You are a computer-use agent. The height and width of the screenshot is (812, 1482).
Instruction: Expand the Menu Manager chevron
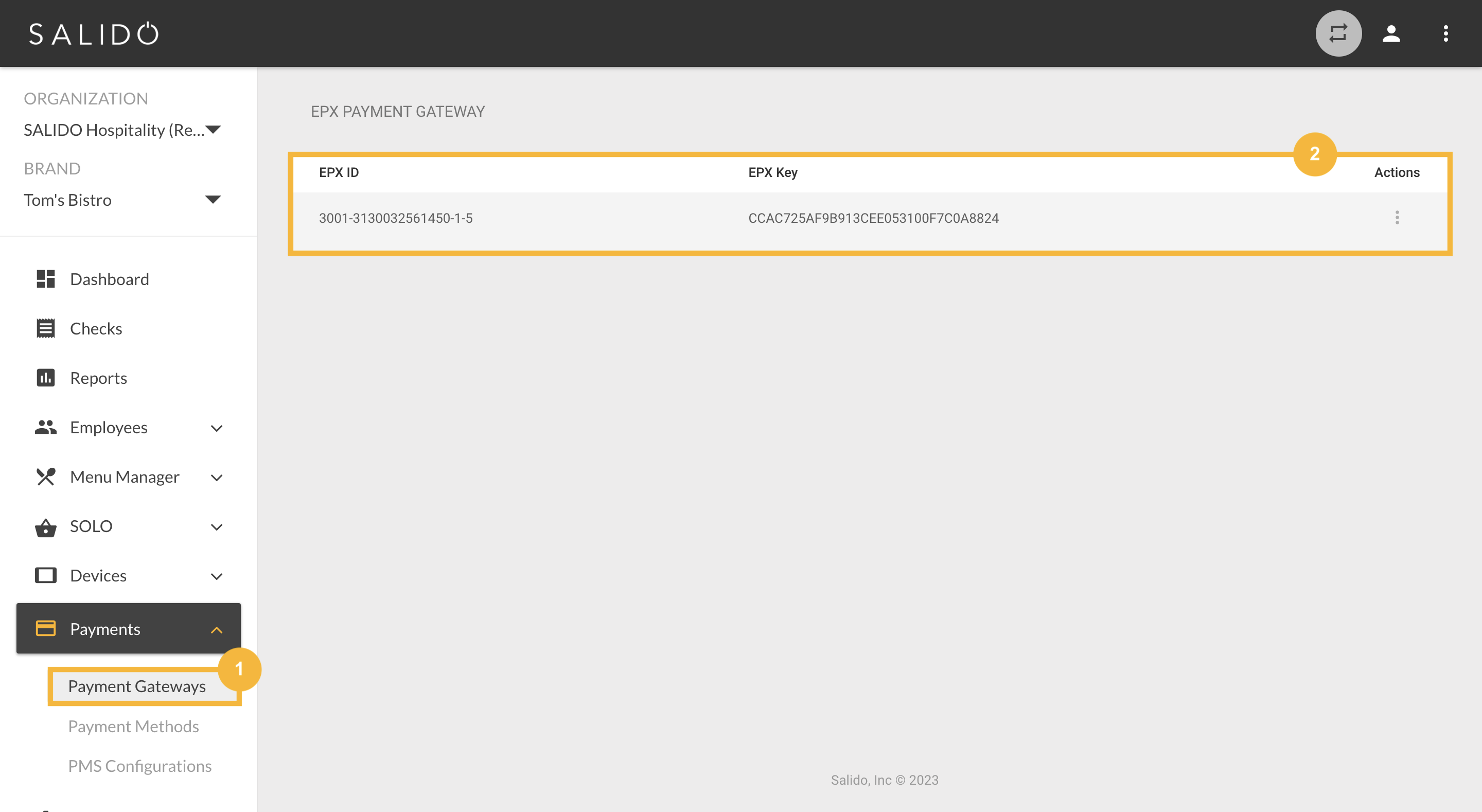pos(216,478)
